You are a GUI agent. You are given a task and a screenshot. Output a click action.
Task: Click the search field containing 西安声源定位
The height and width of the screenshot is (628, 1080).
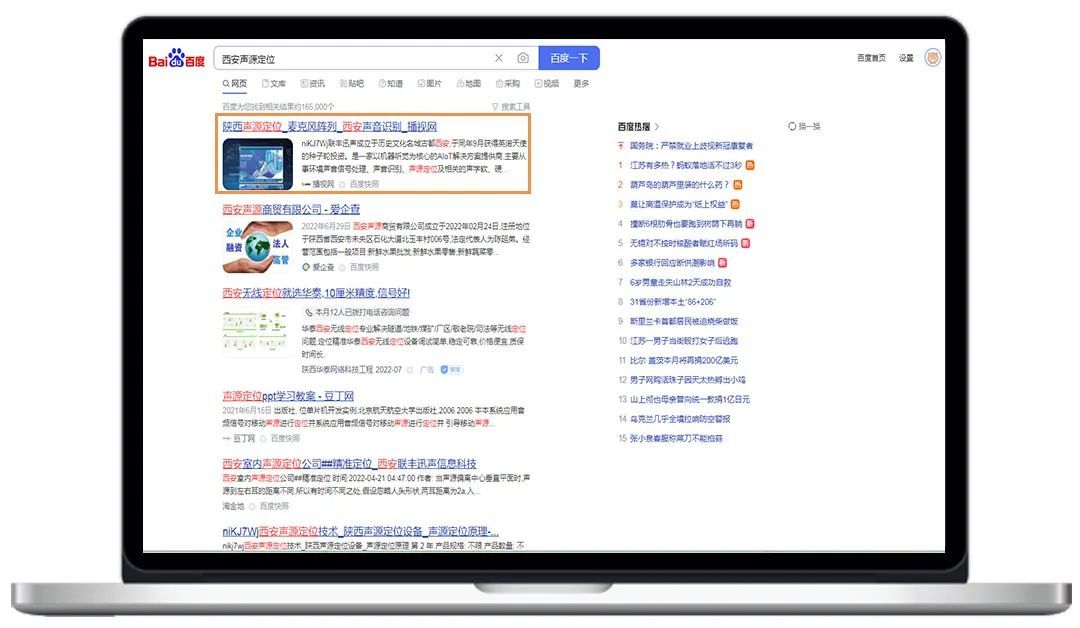pos(350,58)
